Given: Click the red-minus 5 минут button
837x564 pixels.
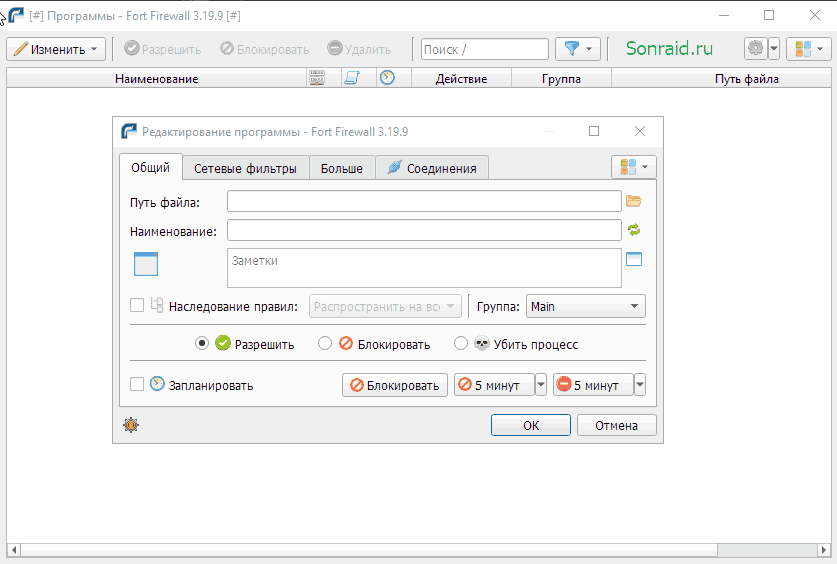Looking at the screenshot, I should pos(593,385).
